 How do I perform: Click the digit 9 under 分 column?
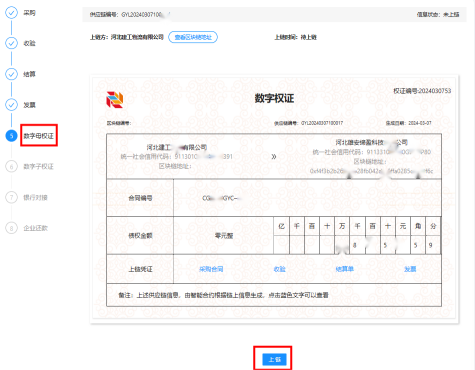pos(430,245)
